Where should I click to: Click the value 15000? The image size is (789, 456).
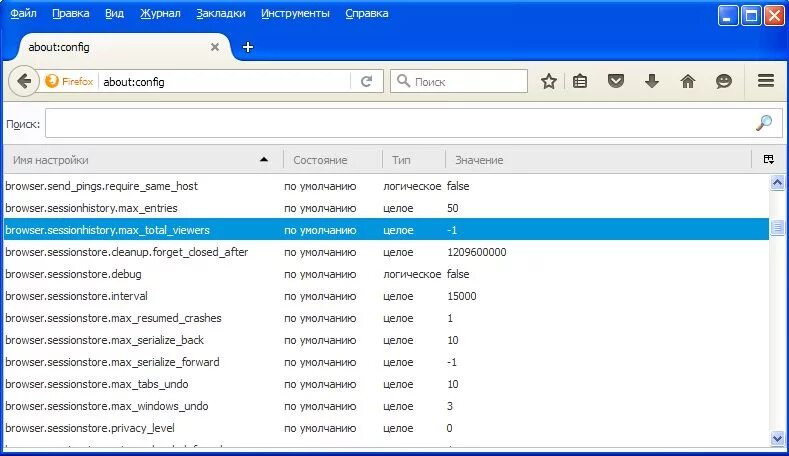pos(461,296)
